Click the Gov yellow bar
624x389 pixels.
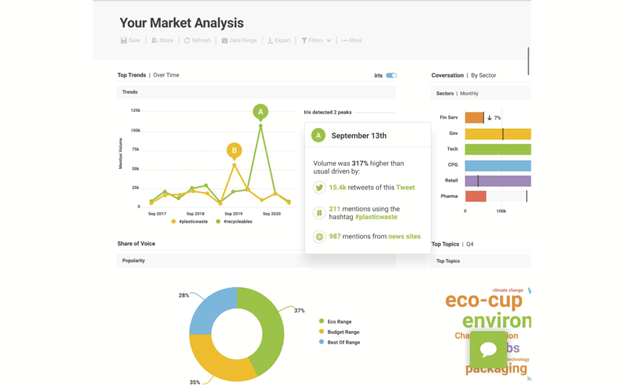coord(498,134)
